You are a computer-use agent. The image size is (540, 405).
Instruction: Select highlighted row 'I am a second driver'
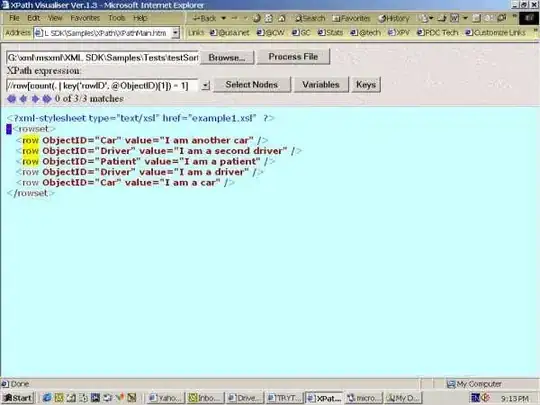tap(159, 151)
